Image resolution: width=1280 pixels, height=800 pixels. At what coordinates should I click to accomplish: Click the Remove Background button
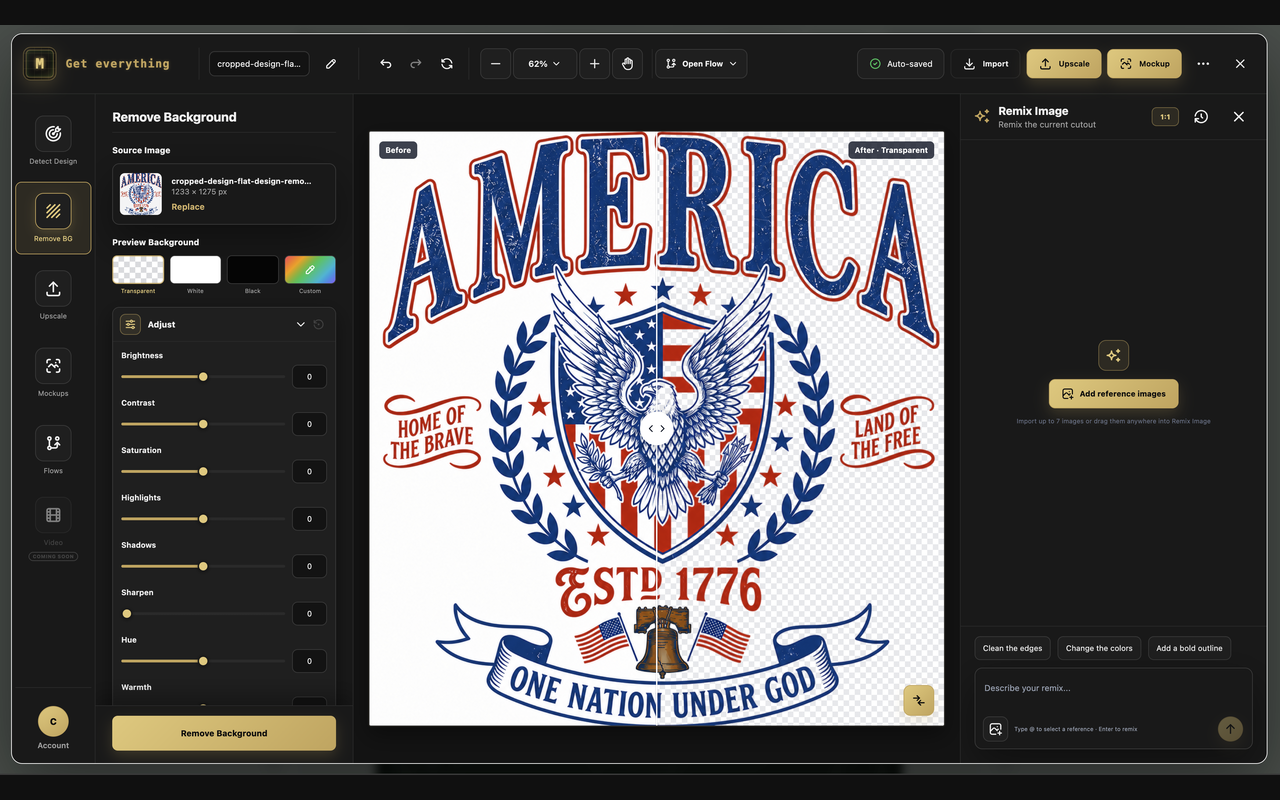tap(224, 733)
